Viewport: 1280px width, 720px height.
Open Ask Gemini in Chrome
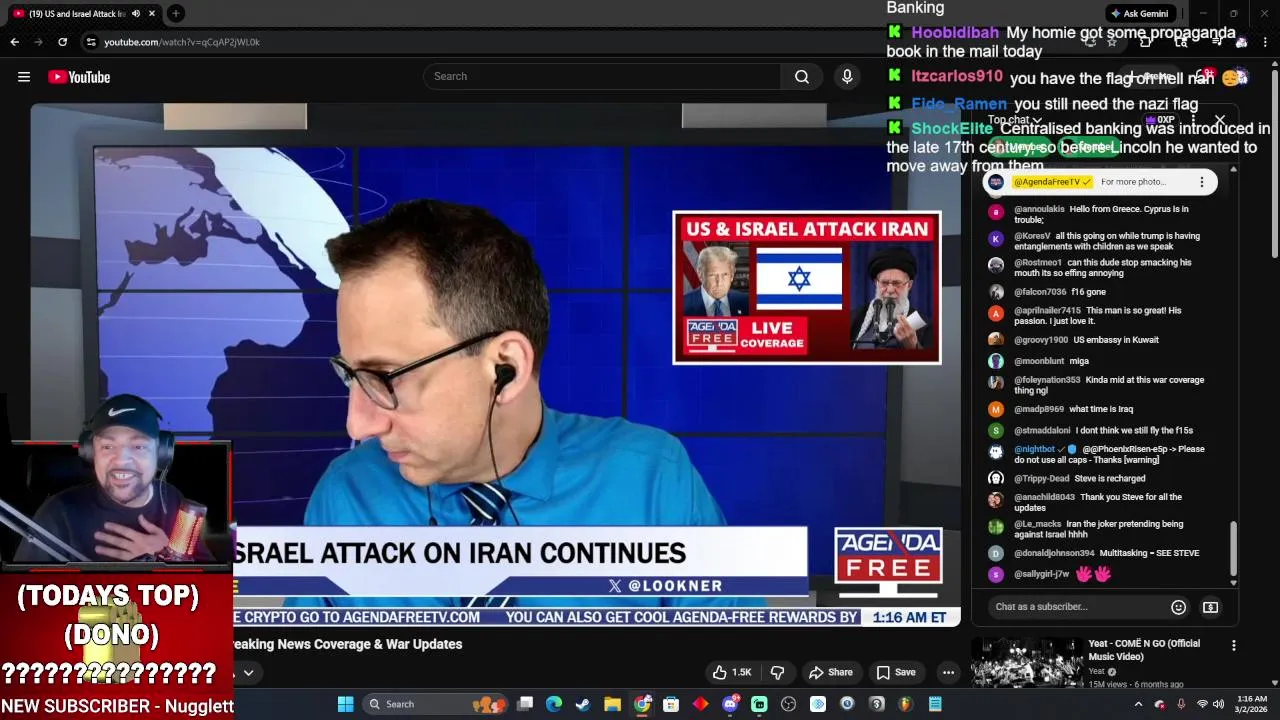click(1139, 13)
